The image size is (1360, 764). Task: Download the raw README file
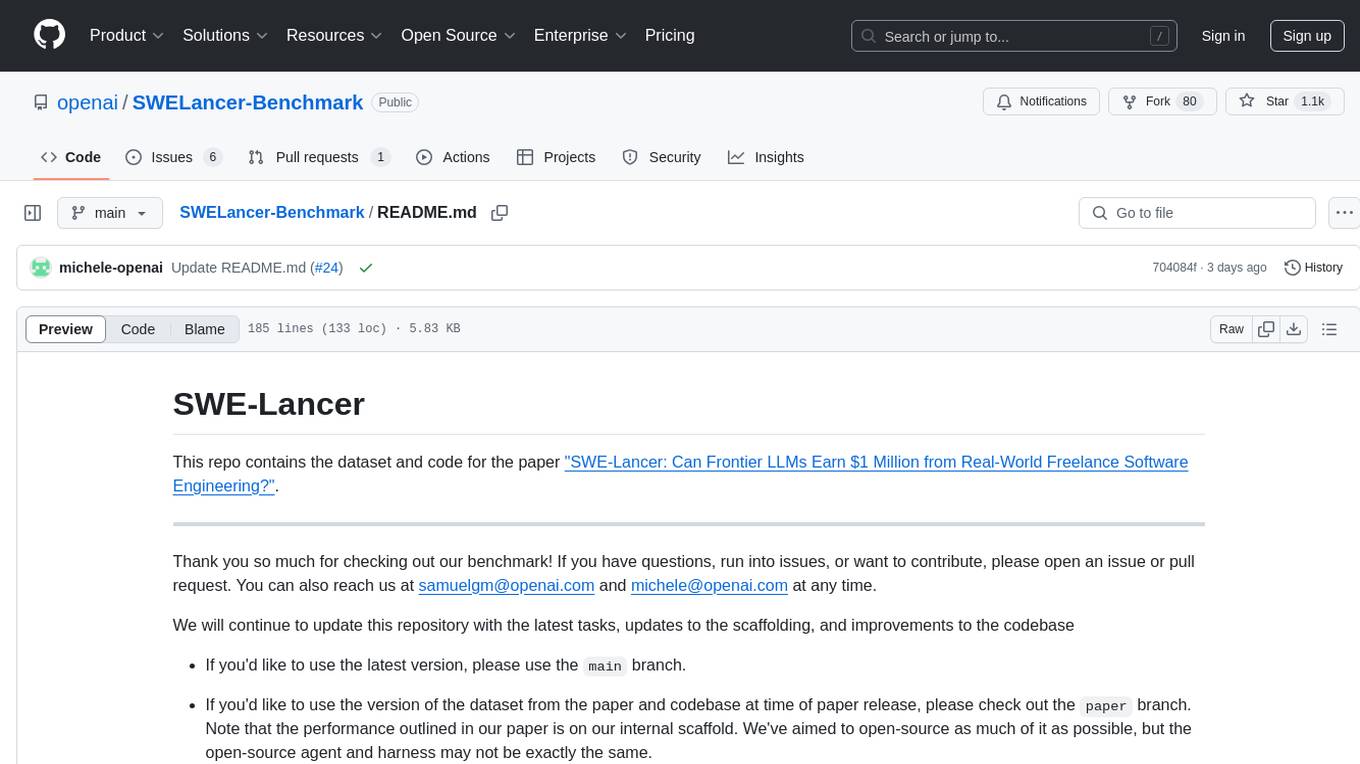1293,329
